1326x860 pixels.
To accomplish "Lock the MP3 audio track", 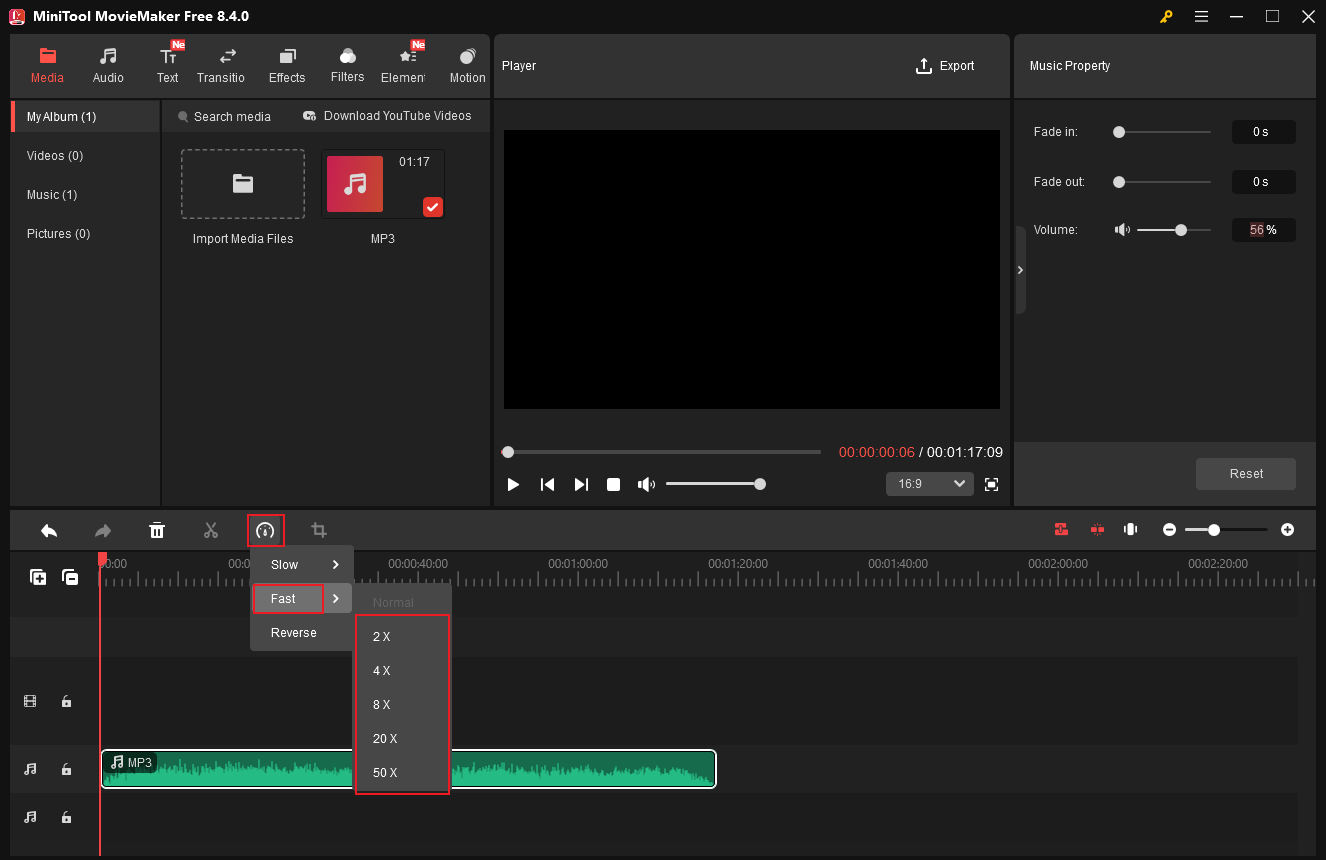I will [66, 769].
